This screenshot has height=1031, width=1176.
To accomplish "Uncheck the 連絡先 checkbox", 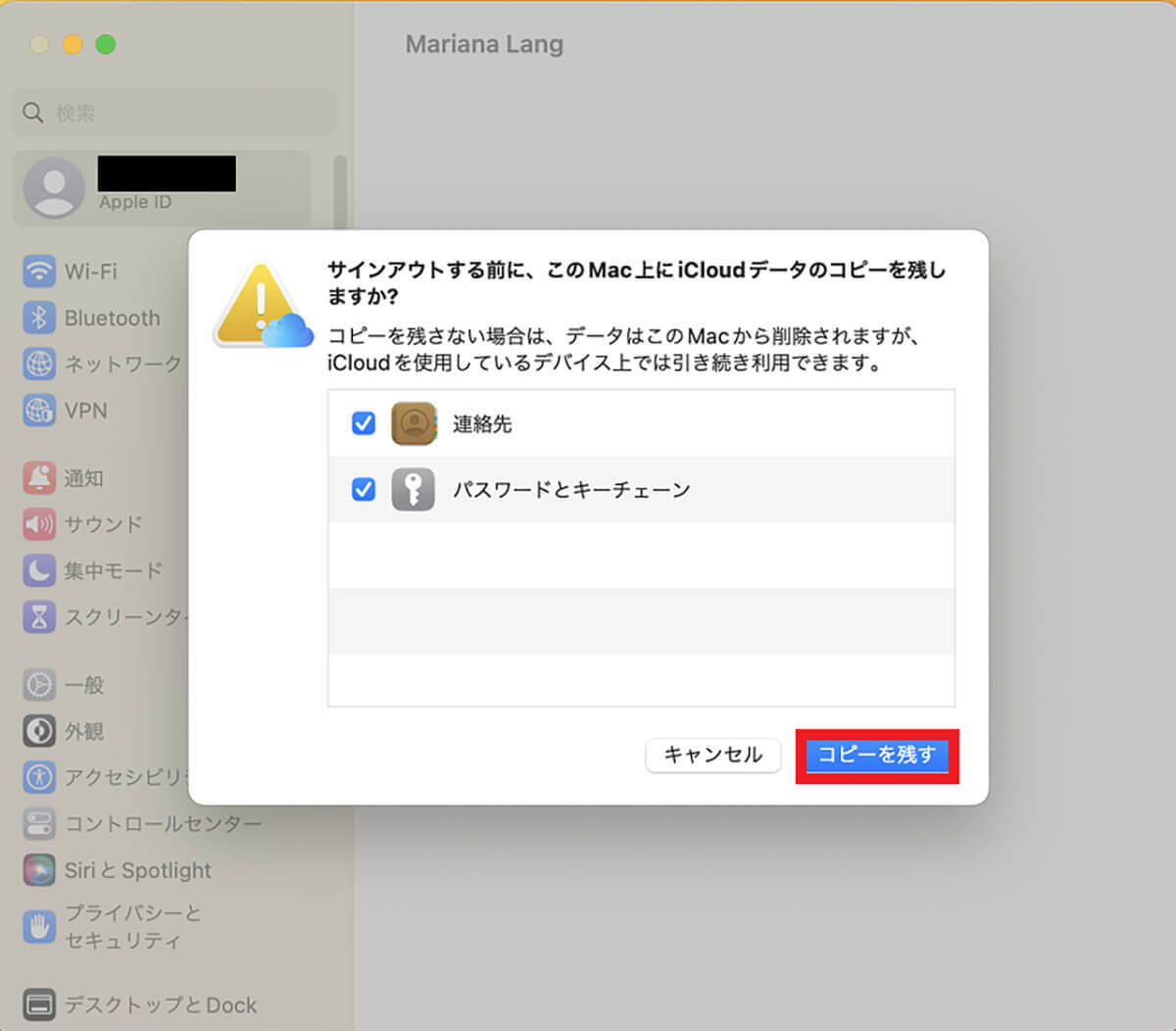I will (364, 423).
